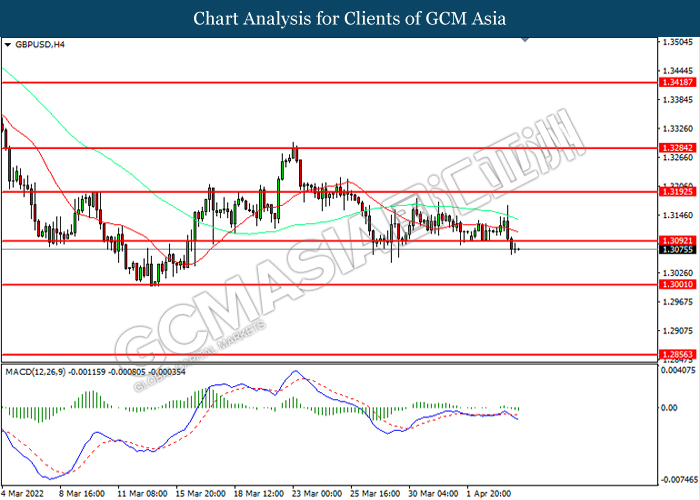Click the 1.32660 price scale value
Image resolution: width=700 pixels, height=500 pixels.
(678, 158)
